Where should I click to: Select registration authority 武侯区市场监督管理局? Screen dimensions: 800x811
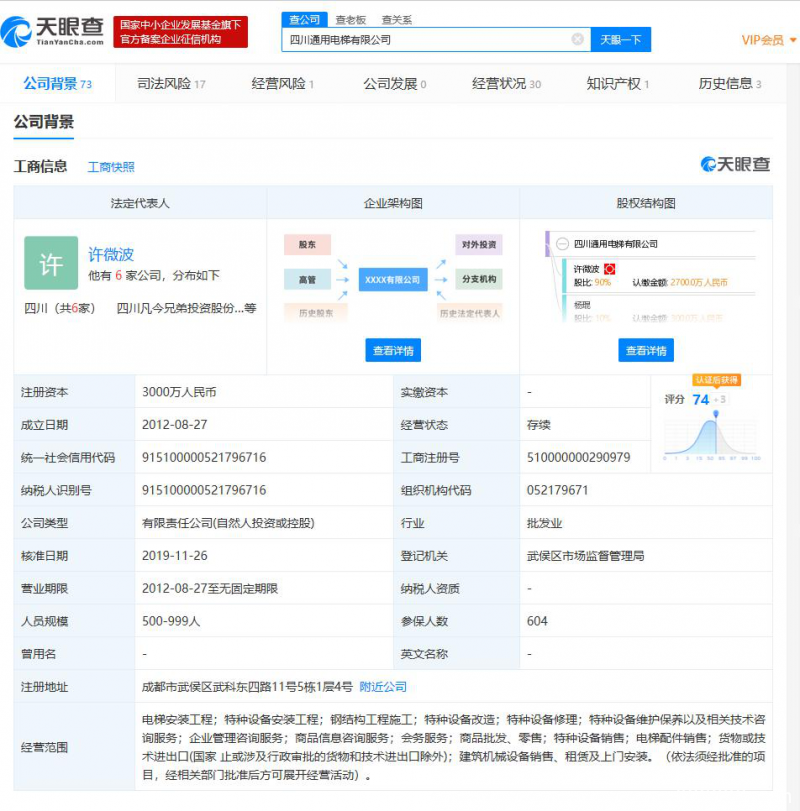point(585,555)
